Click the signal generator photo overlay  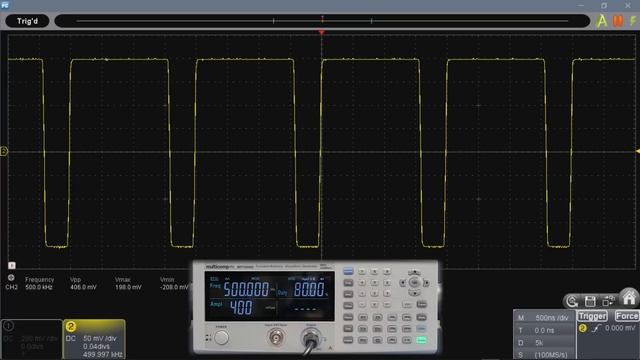point(316,307)
